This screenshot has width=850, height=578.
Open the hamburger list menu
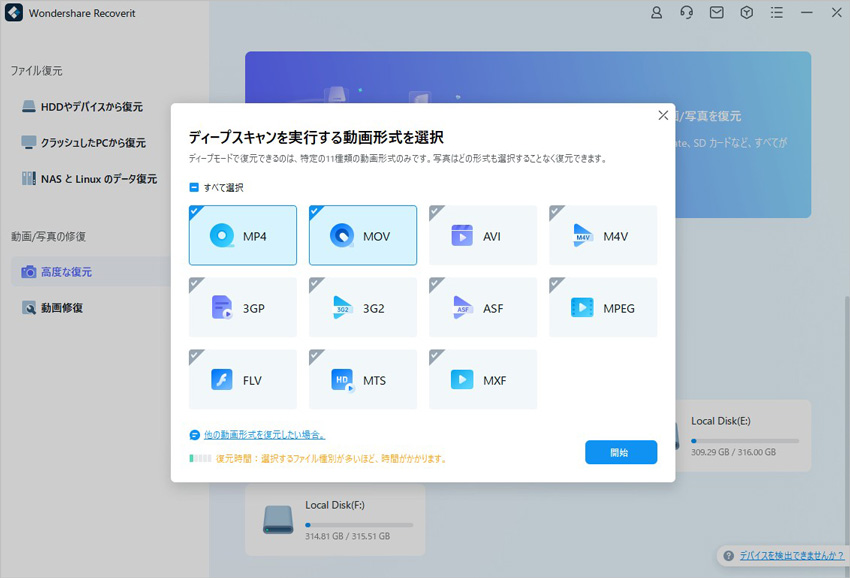[776, 13]
